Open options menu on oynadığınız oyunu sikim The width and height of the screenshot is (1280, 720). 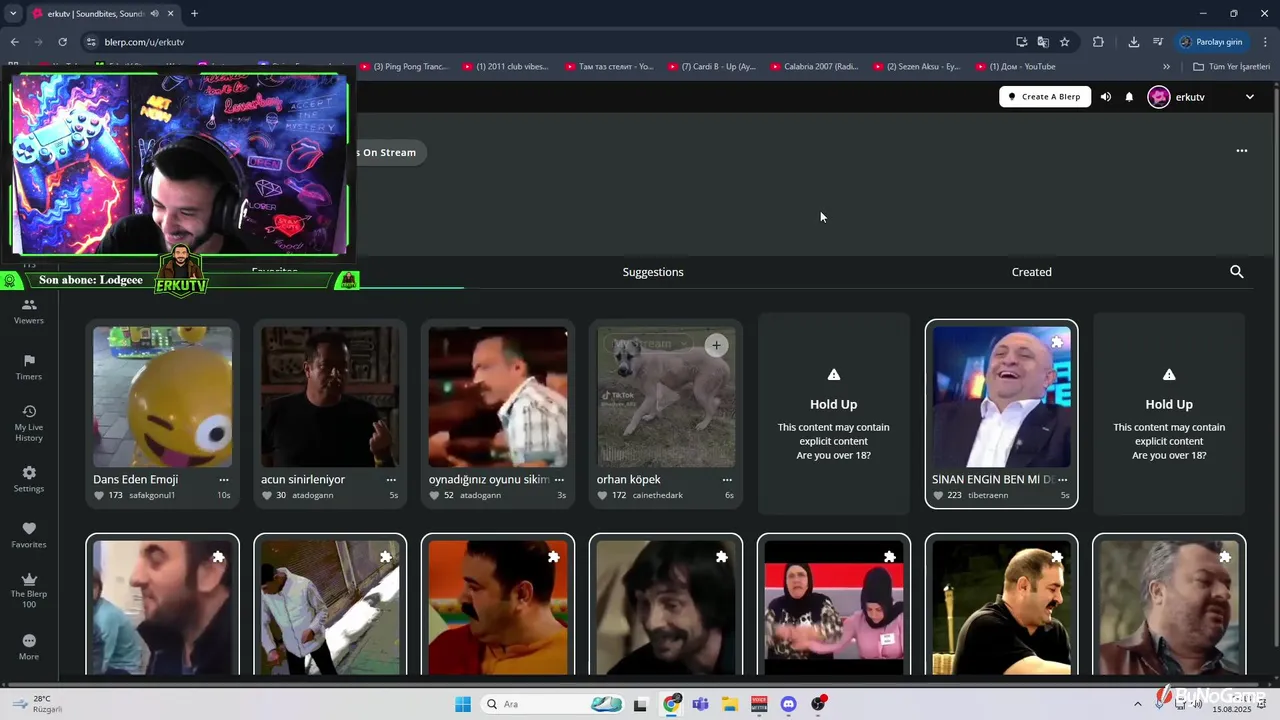point(559,480)
